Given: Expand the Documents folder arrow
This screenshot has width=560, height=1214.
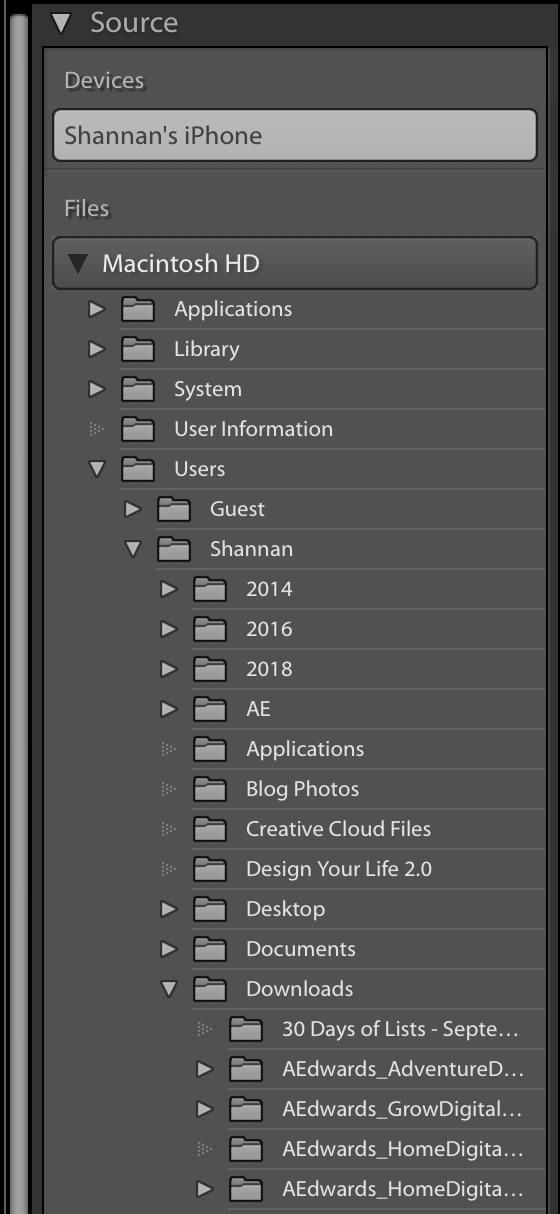Looking at the screenshot, I should click(x=168, y=949).
